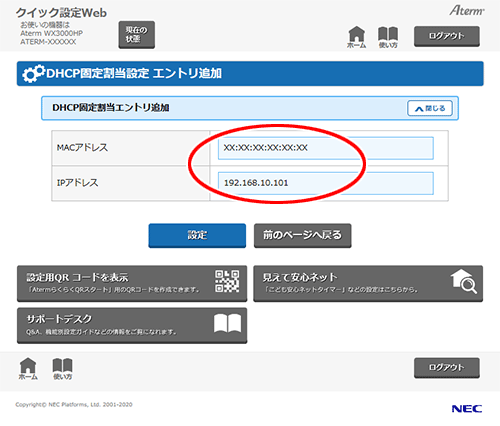Click the Copyright NEC Platforms text

pos(74,405)
